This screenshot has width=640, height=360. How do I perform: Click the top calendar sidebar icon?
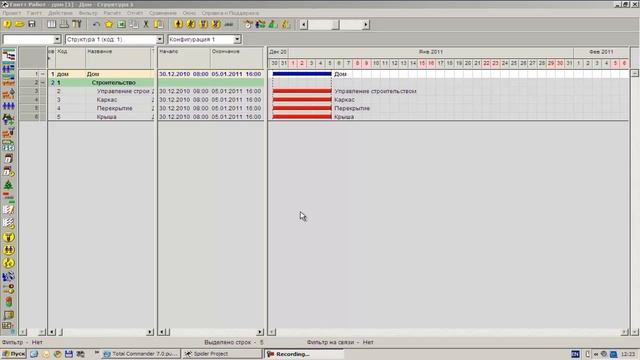point(8,159)
